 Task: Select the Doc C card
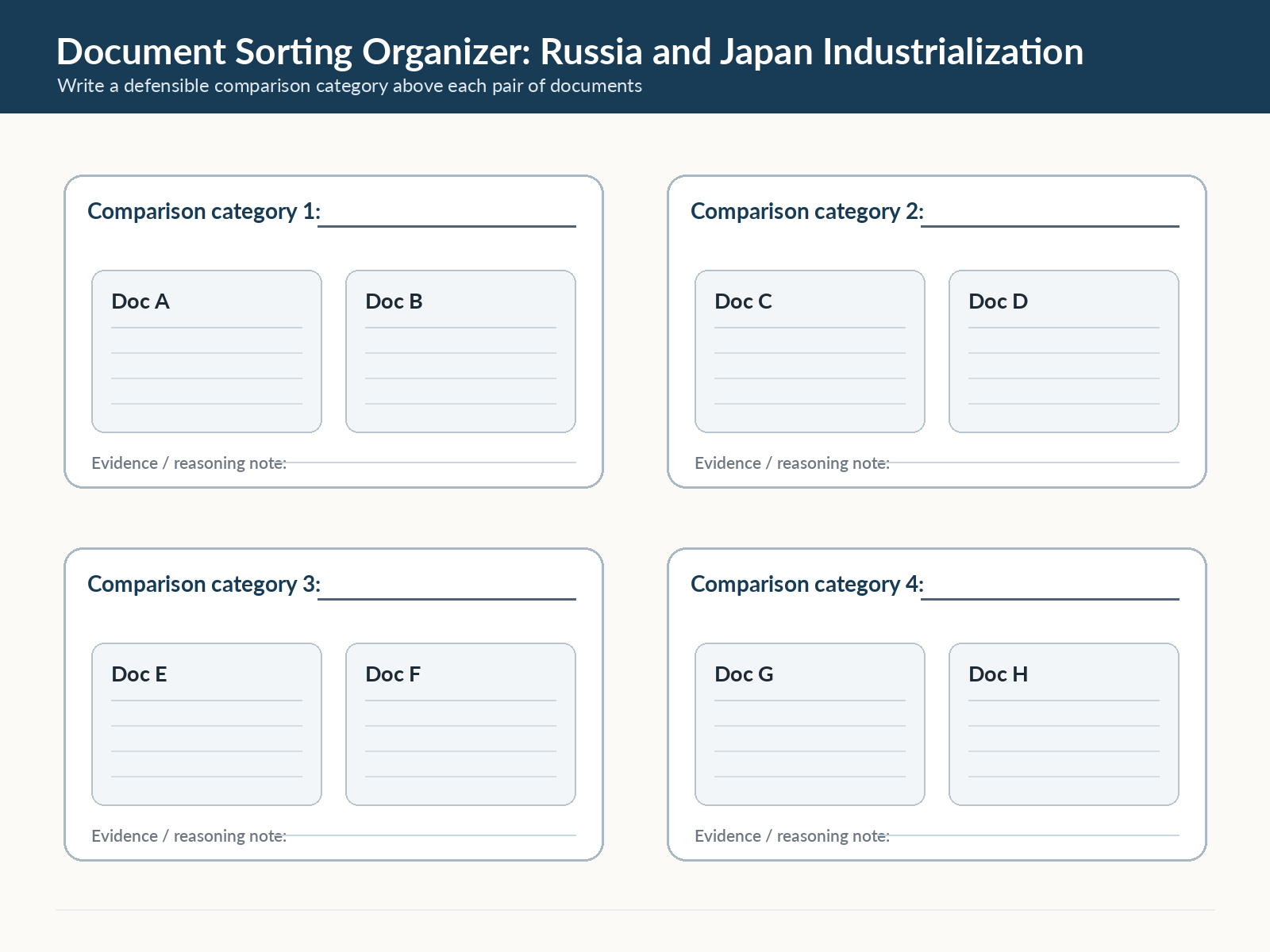point(810,351)
